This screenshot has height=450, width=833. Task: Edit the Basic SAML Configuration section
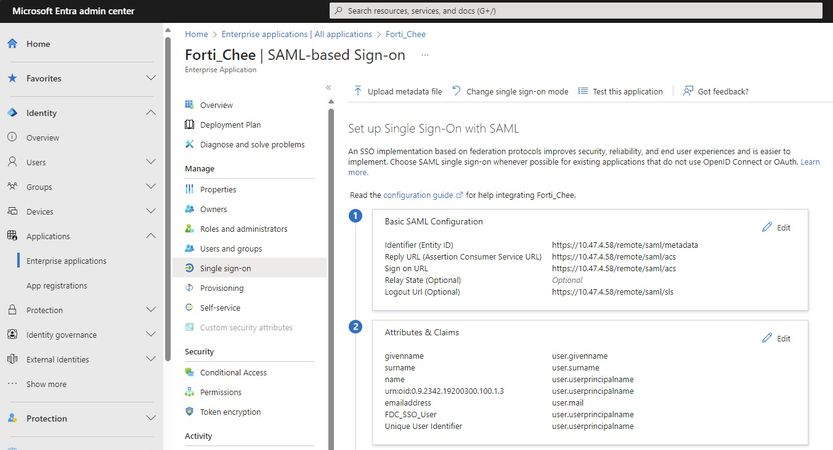[x=776, y=227]
